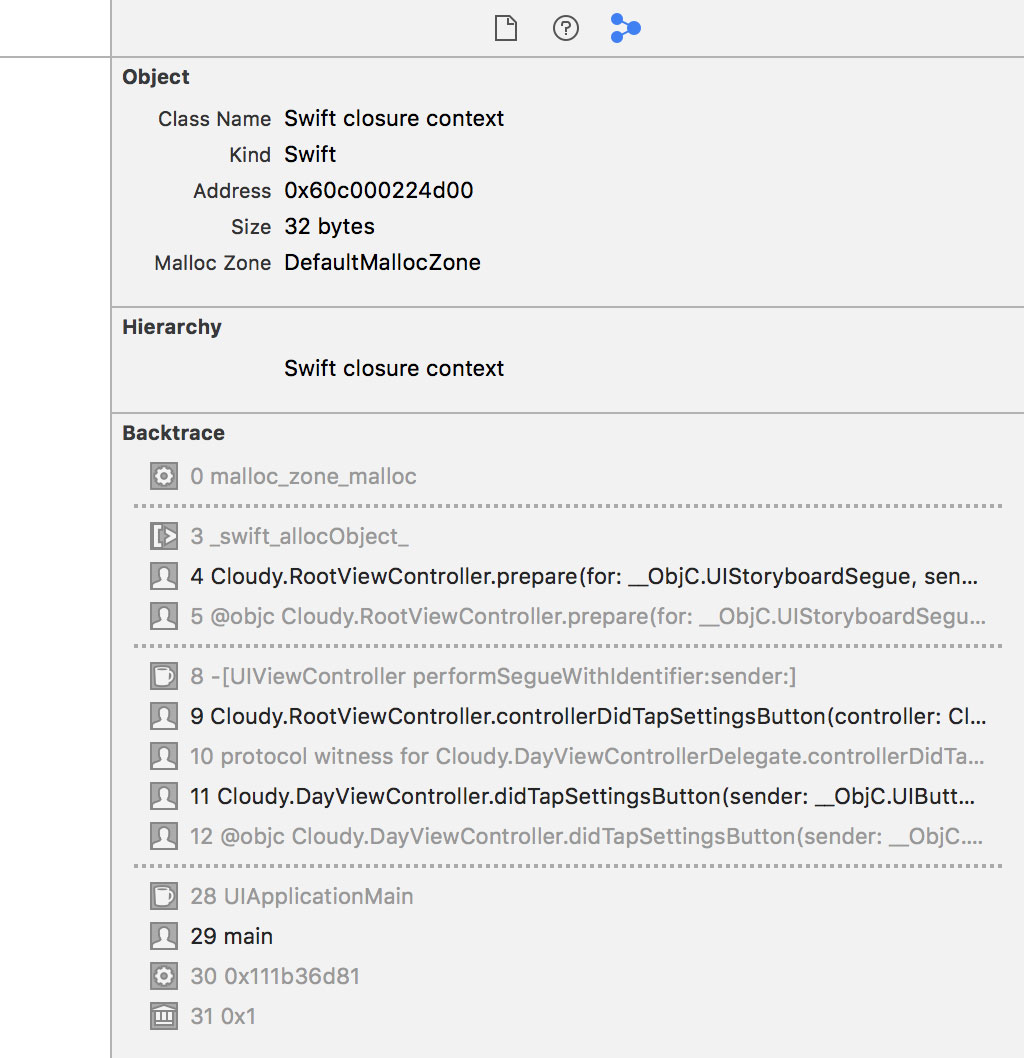Click the DefaultMallocZone value

(382, 263)
